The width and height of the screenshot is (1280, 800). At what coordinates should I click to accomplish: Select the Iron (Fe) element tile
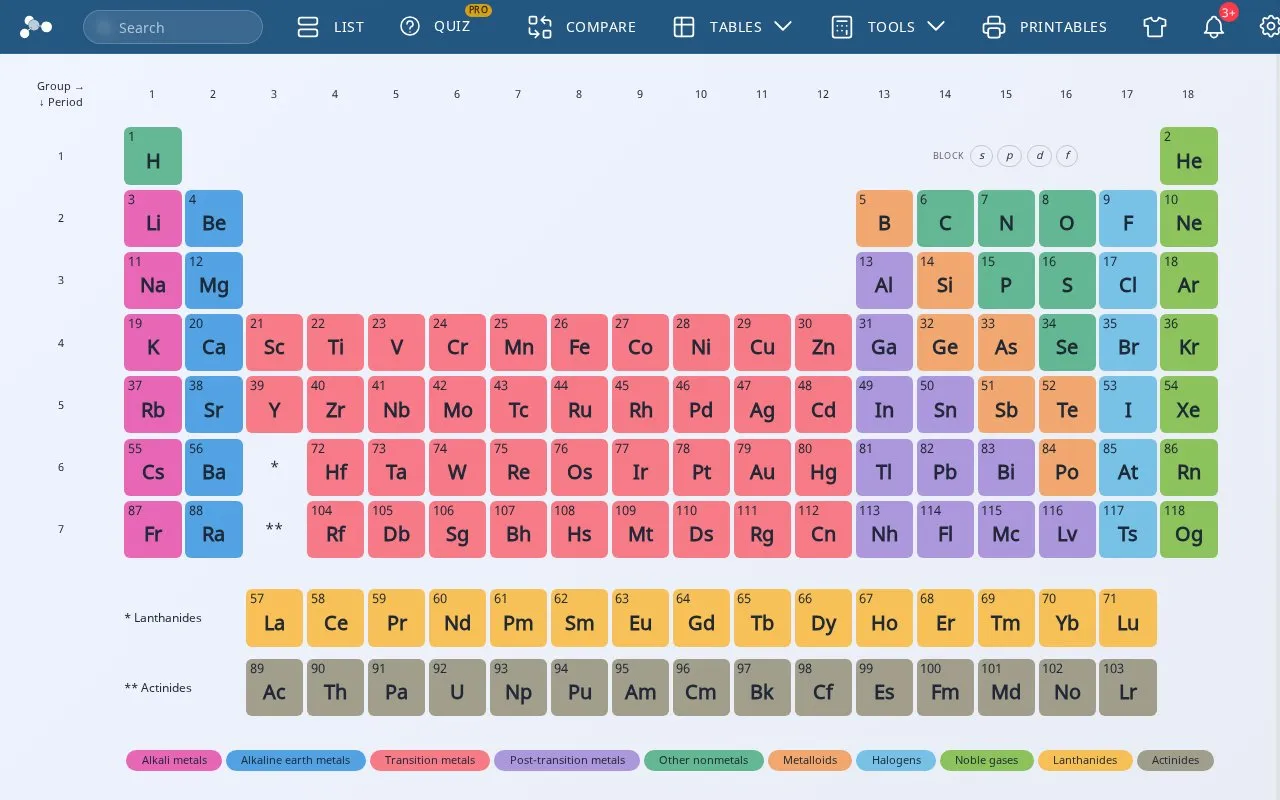pyautogui.click(x=579, y=343)
